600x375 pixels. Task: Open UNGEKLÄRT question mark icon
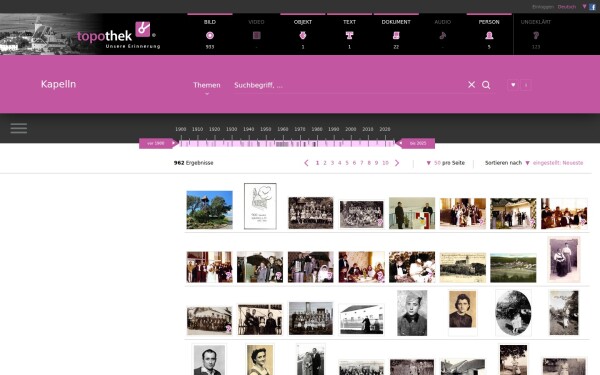[536, 36]
